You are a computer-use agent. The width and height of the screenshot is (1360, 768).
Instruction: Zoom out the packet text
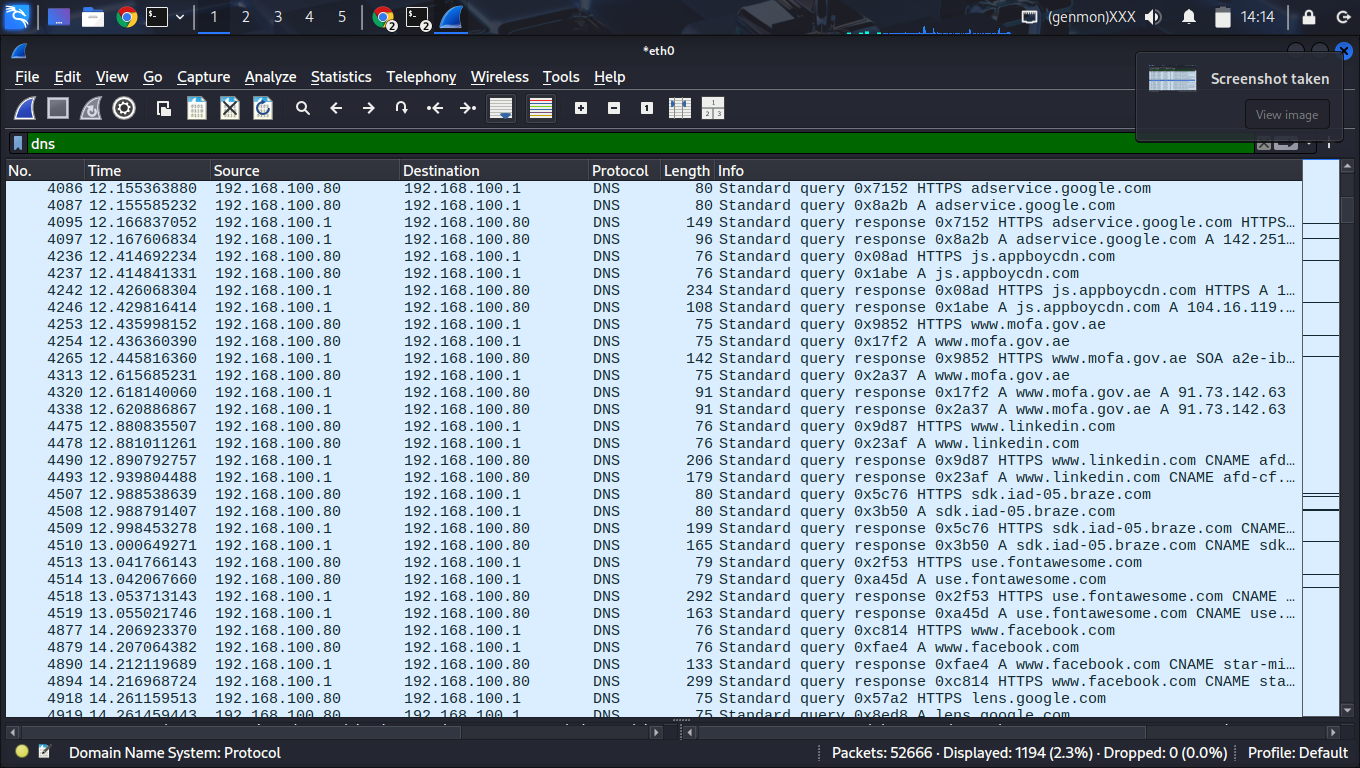[x=614, y=108]
